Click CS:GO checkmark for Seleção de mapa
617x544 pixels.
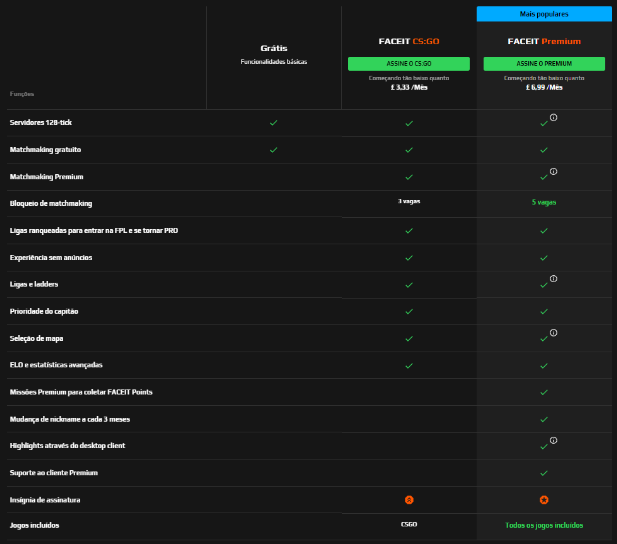pyautogui.click(x=409, y=339)
